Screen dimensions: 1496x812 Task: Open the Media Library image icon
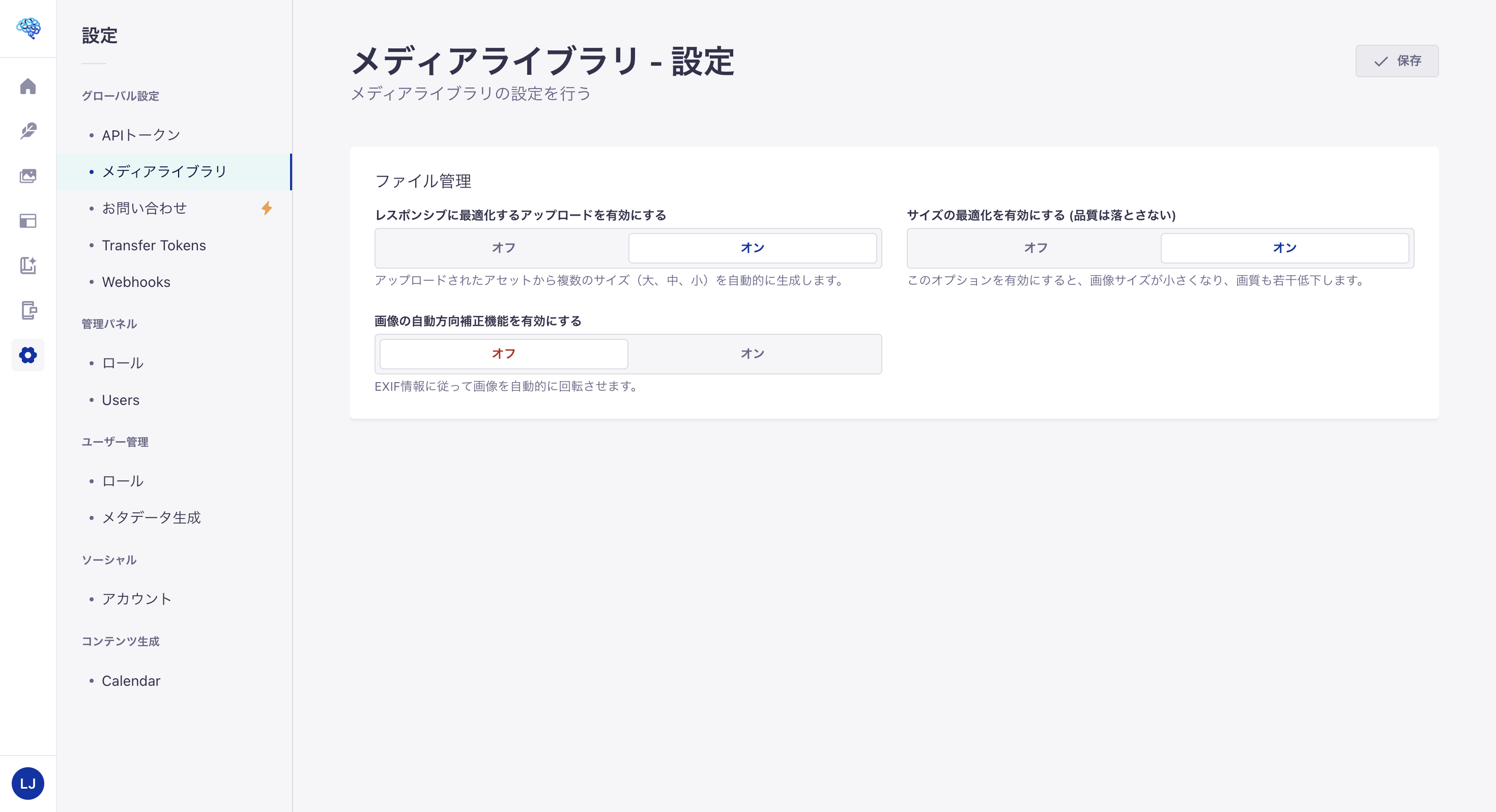pyautogui.click(x=28, y=176)
